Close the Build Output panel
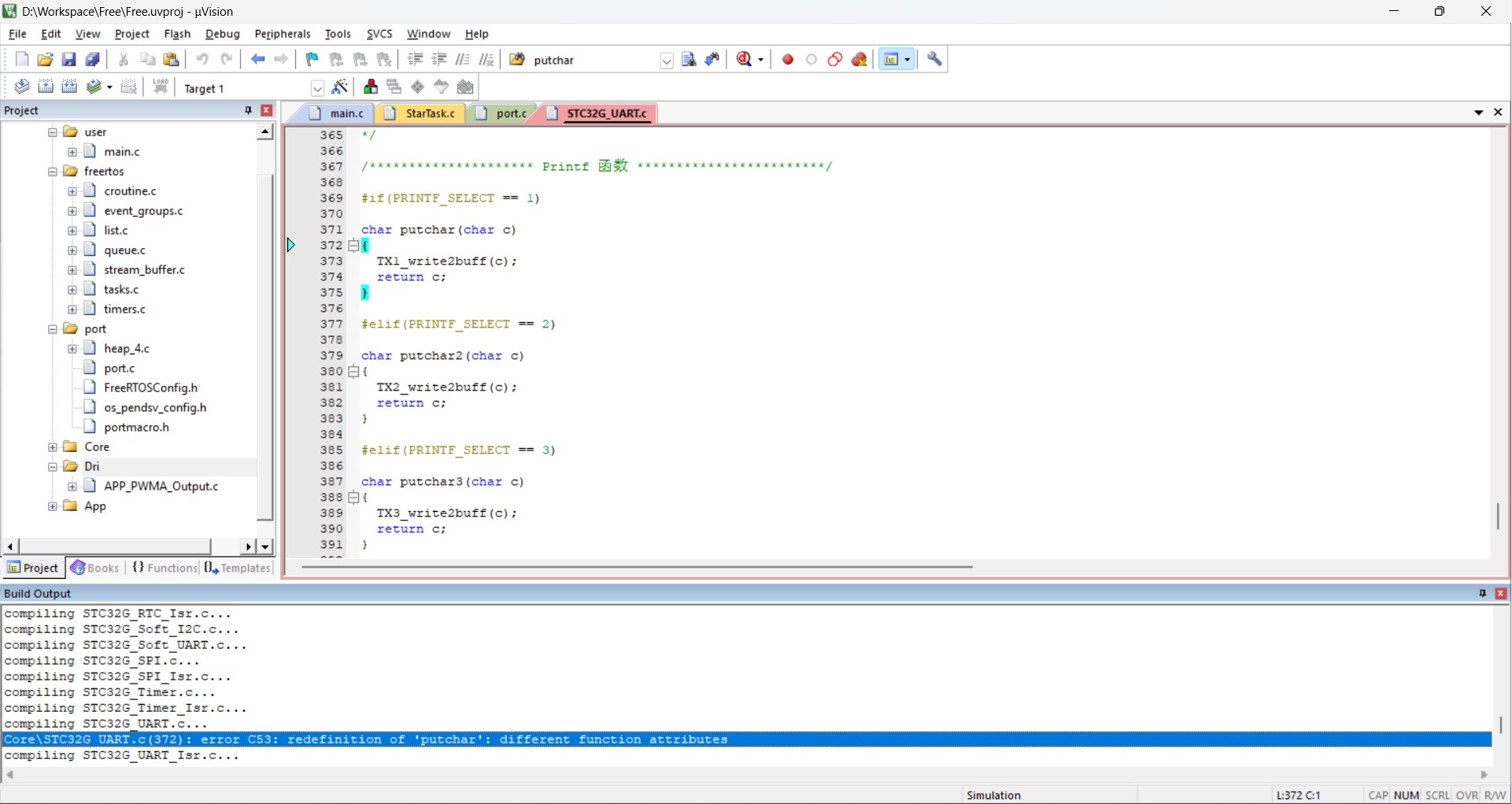The image size is (1512, 804). click(x=1501, y=594)
